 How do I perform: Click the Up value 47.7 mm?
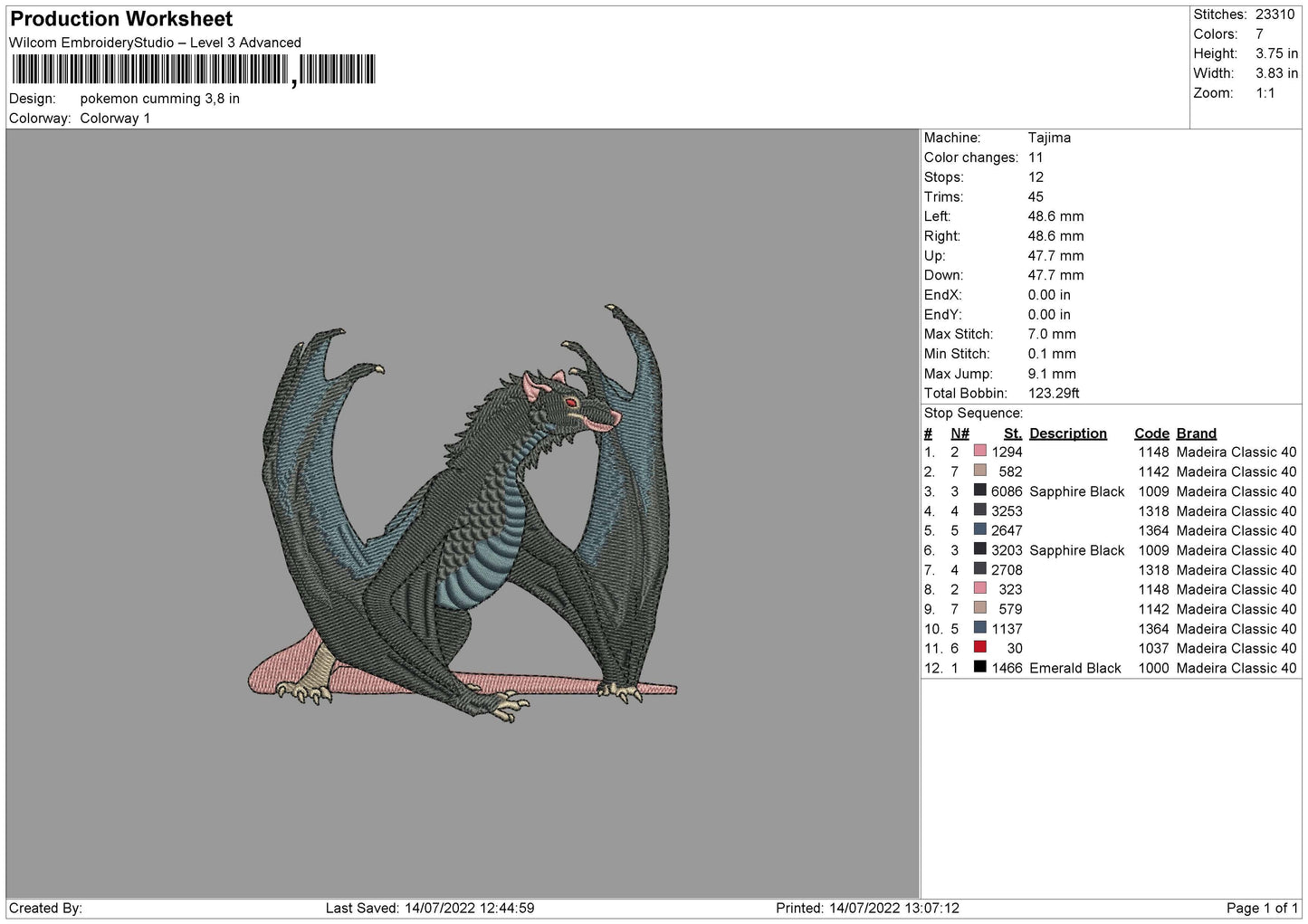point(1055,255)
